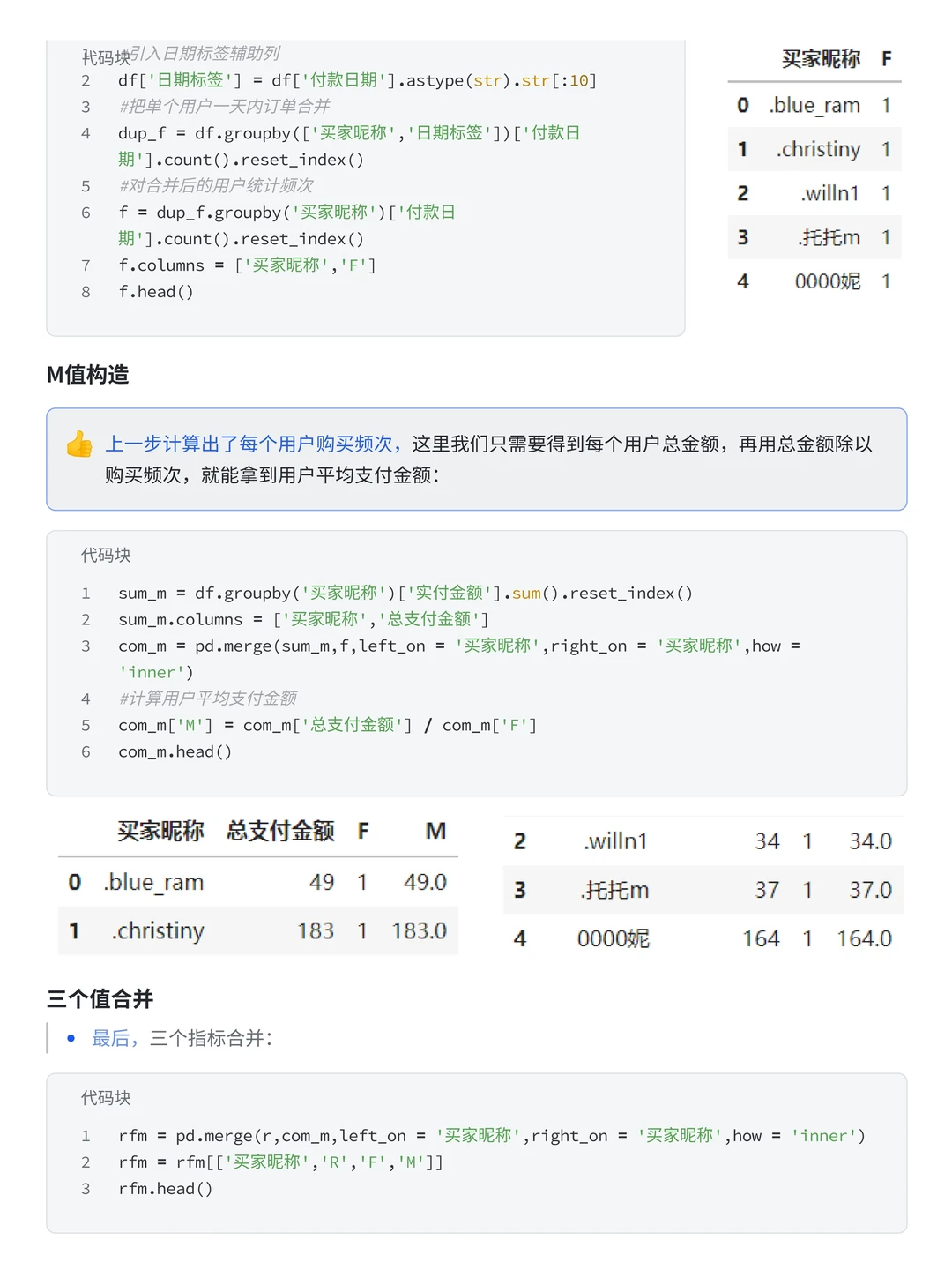Image resolution: width=952 pixels, height=1270 pixels.
Task: Click the bullet point before 最后 in 三个值合并
Action: (72, 1039)
